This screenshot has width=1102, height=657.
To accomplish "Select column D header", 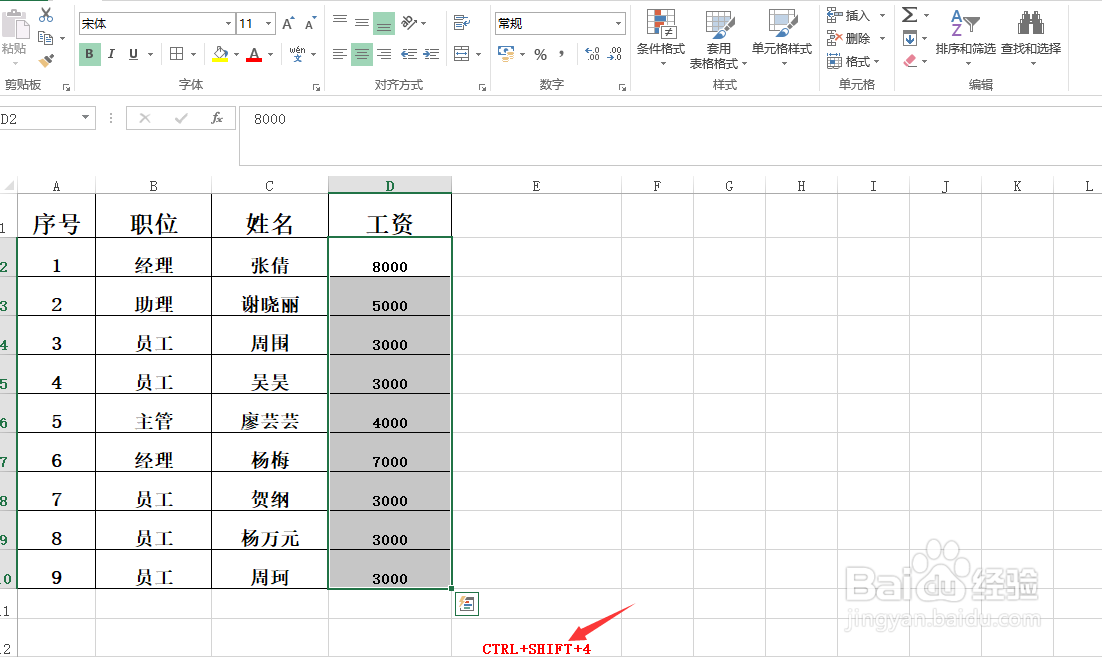I will (x=390, y=186).
